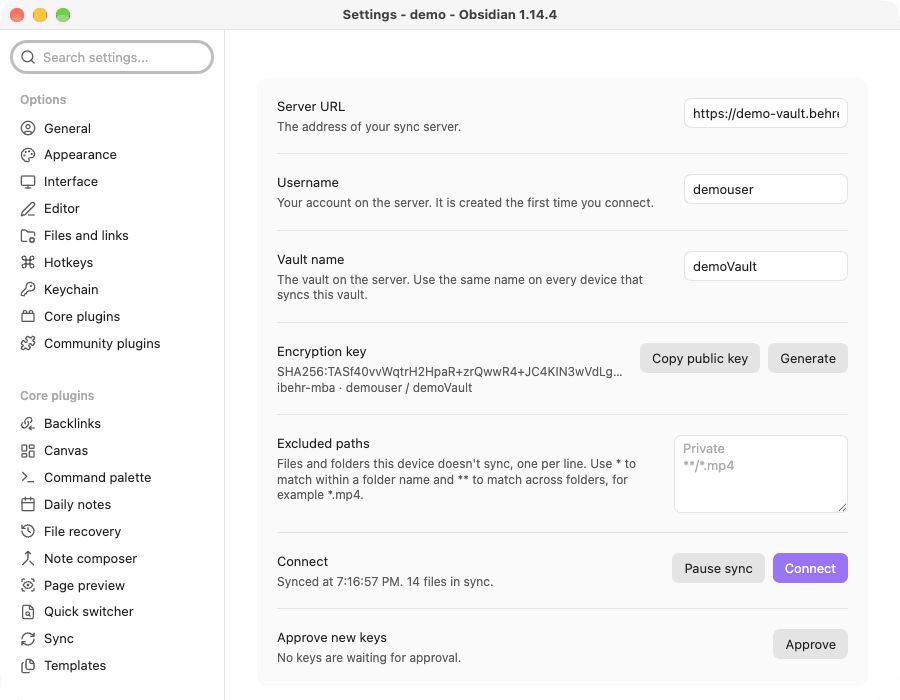
Task: Click the SHA256 key fingerprint text
Action: click(x=449, y=372)
